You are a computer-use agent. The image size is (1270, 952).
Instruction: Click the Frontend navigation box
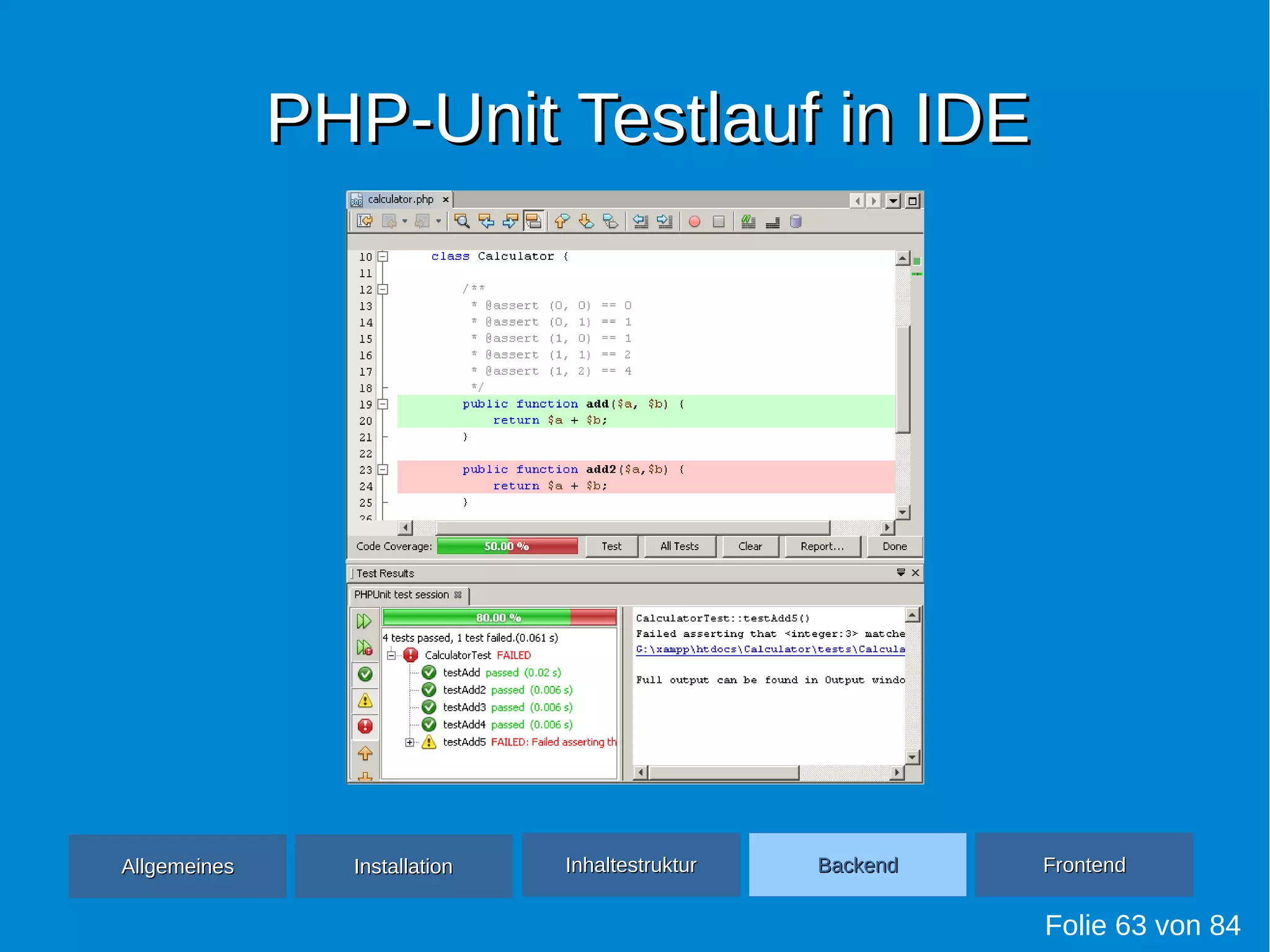point(1084,865)
